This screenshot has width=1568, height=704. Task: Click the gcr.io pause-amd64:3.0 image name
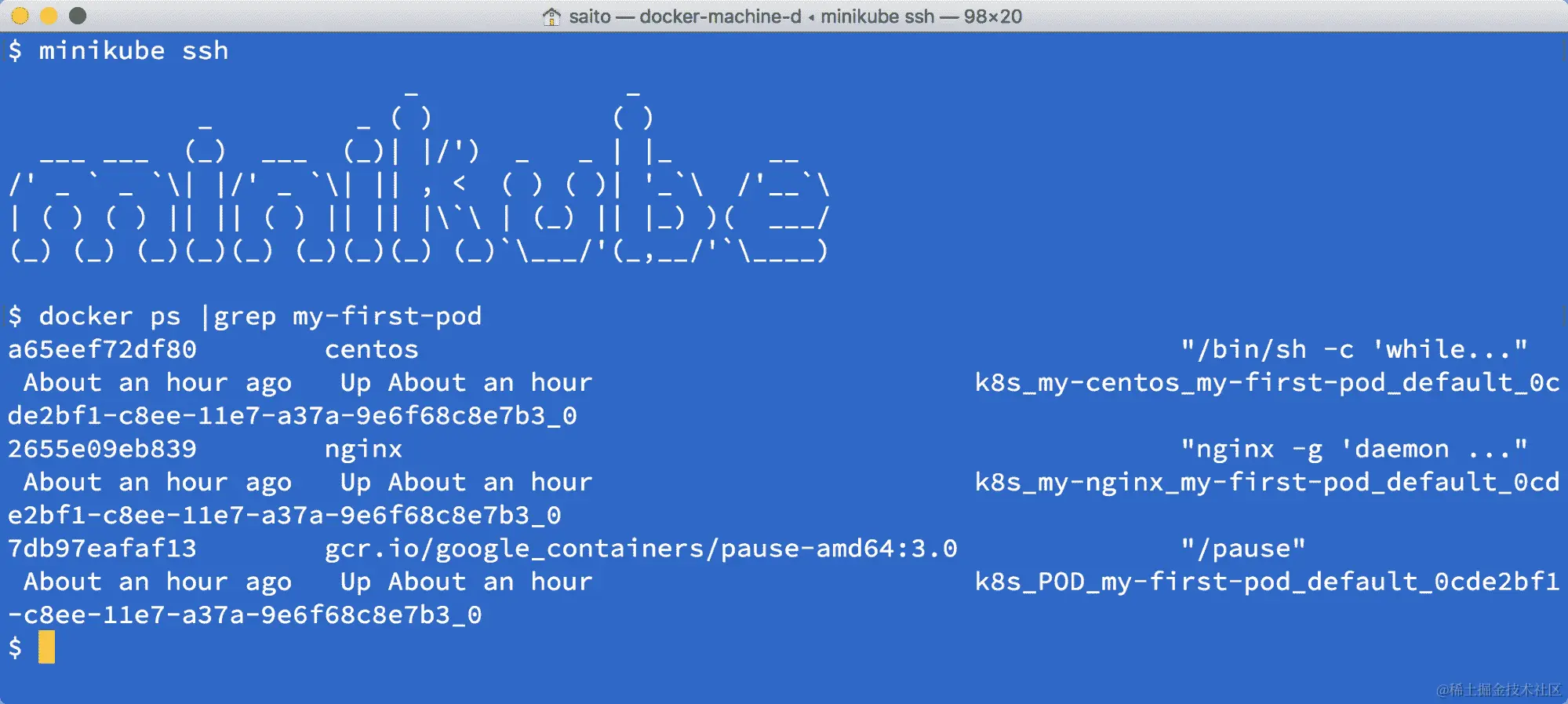(x=641, y=549)
